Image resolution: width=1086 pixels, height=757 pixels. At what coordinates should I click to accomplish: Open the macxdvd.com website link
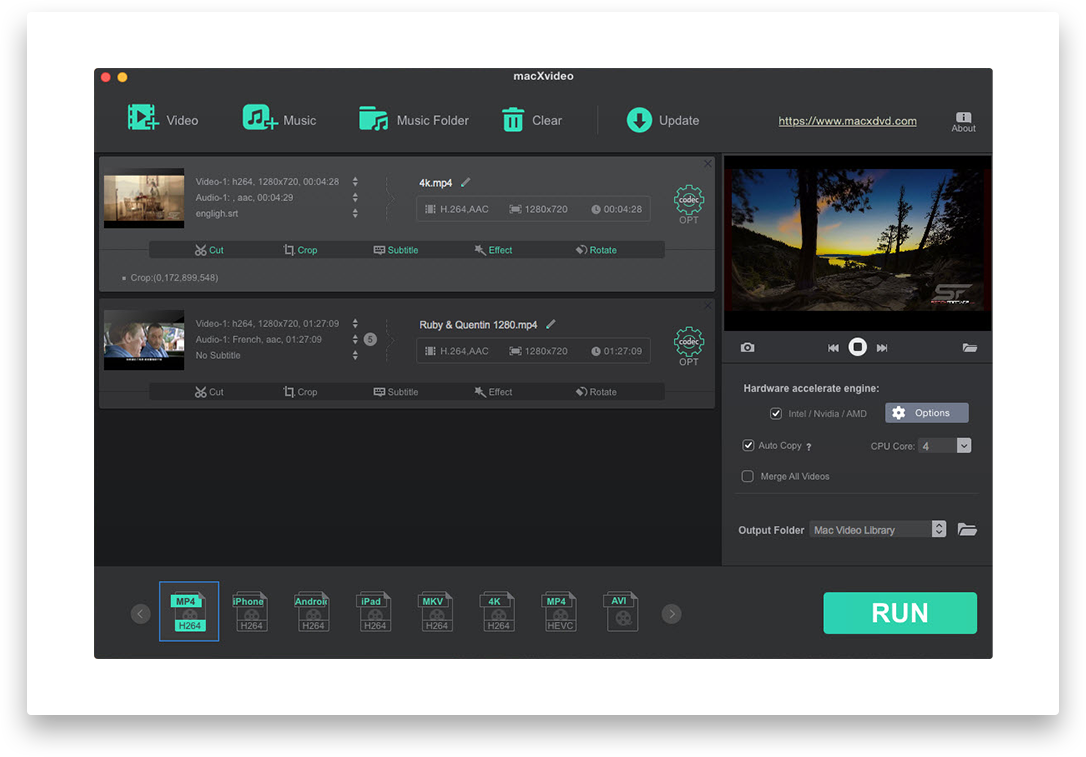click(x=847, y=121)
